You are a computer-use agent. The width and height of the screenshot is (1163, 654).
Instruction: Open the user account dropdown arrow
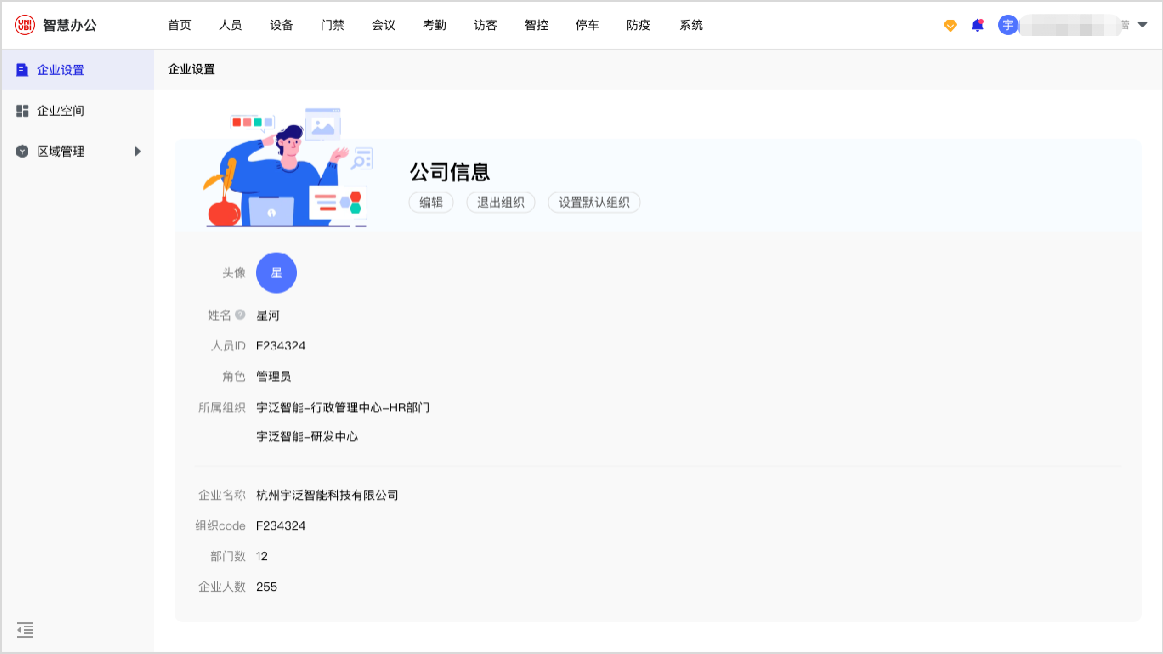coord(1142,25)
